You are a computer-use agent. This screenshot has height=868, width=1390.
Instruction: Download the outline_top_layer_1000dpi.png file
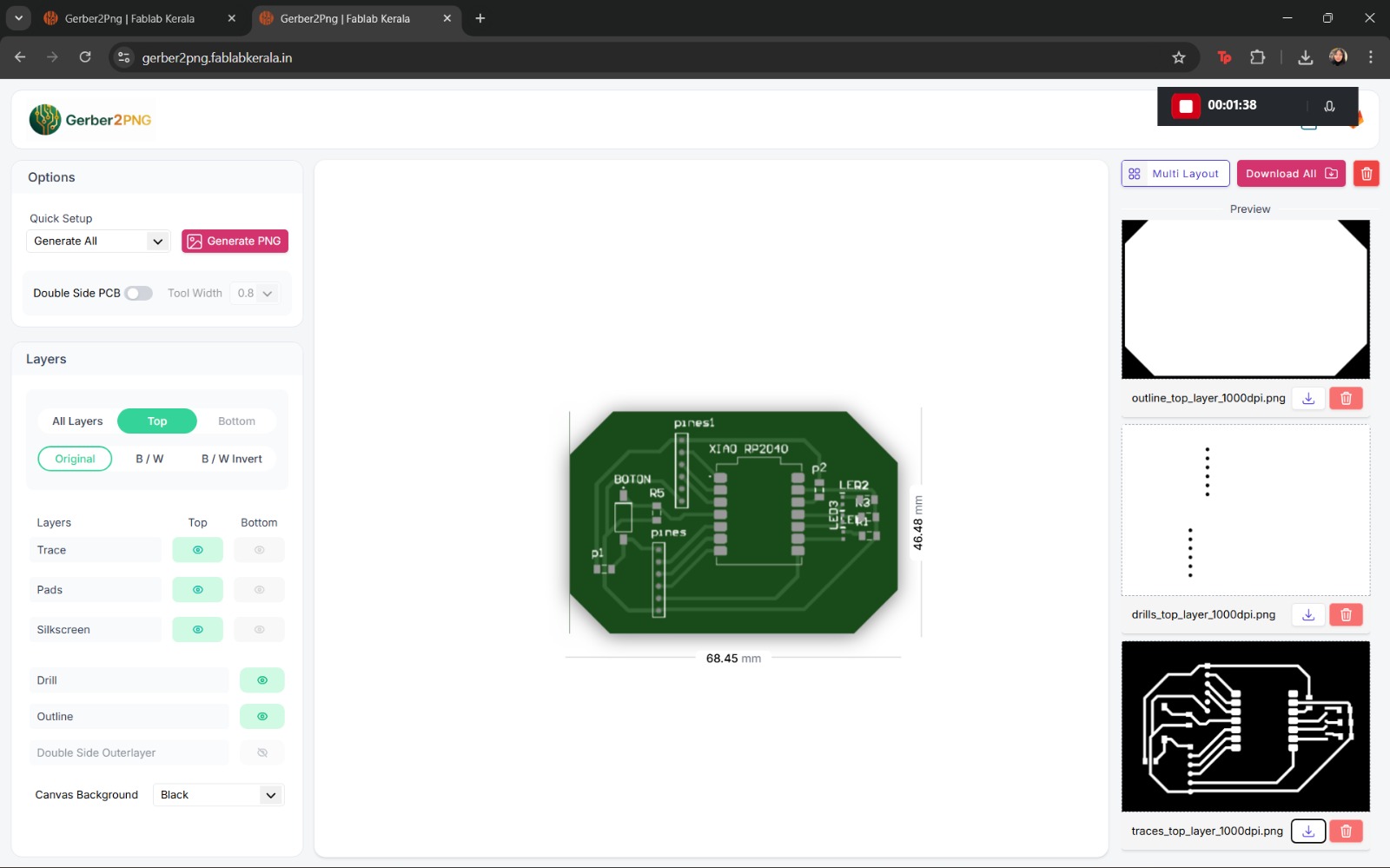pos(1308,398)
